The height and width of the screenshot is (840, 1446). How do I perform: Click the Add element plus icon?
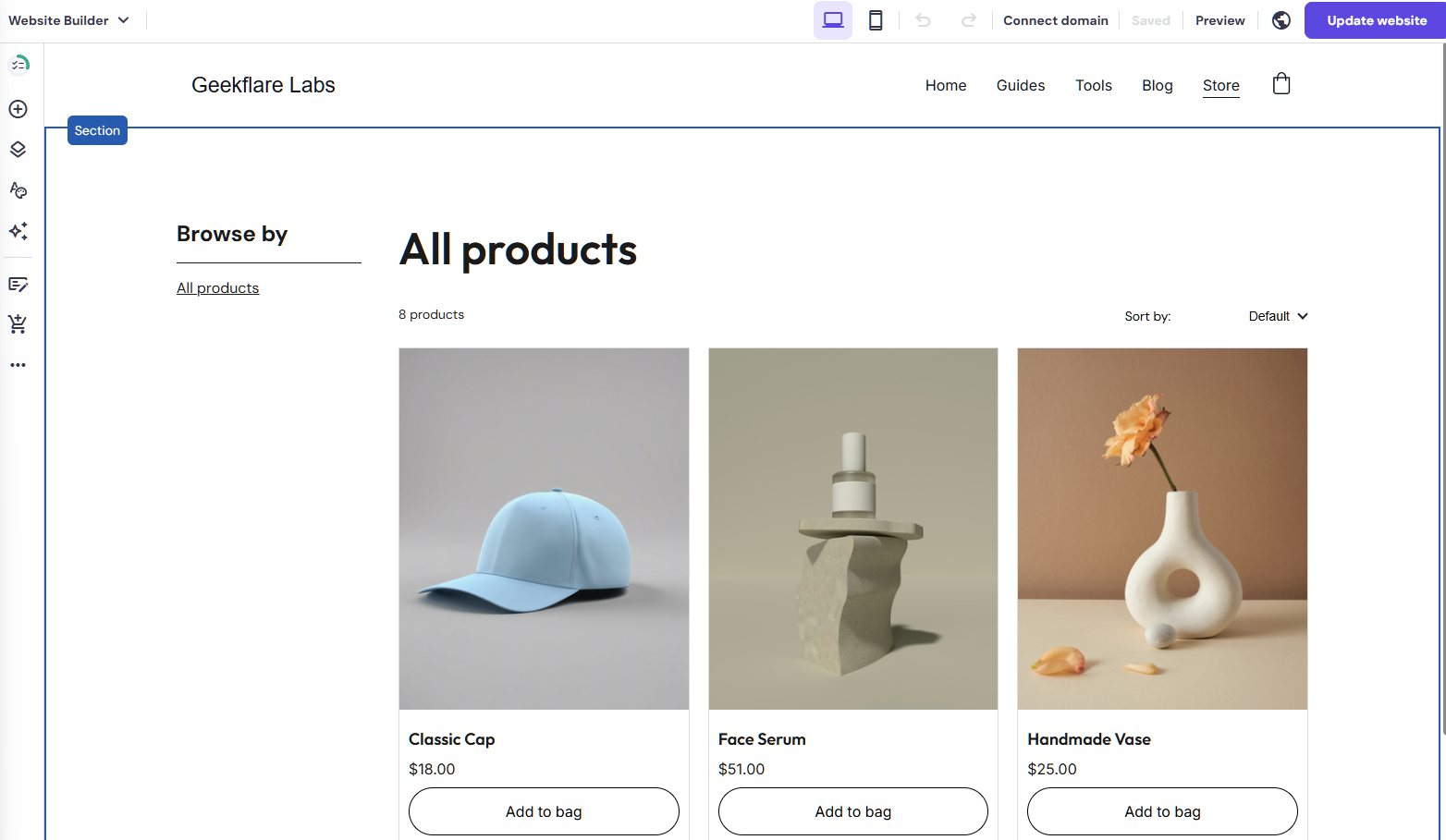[x=18, y=109]
